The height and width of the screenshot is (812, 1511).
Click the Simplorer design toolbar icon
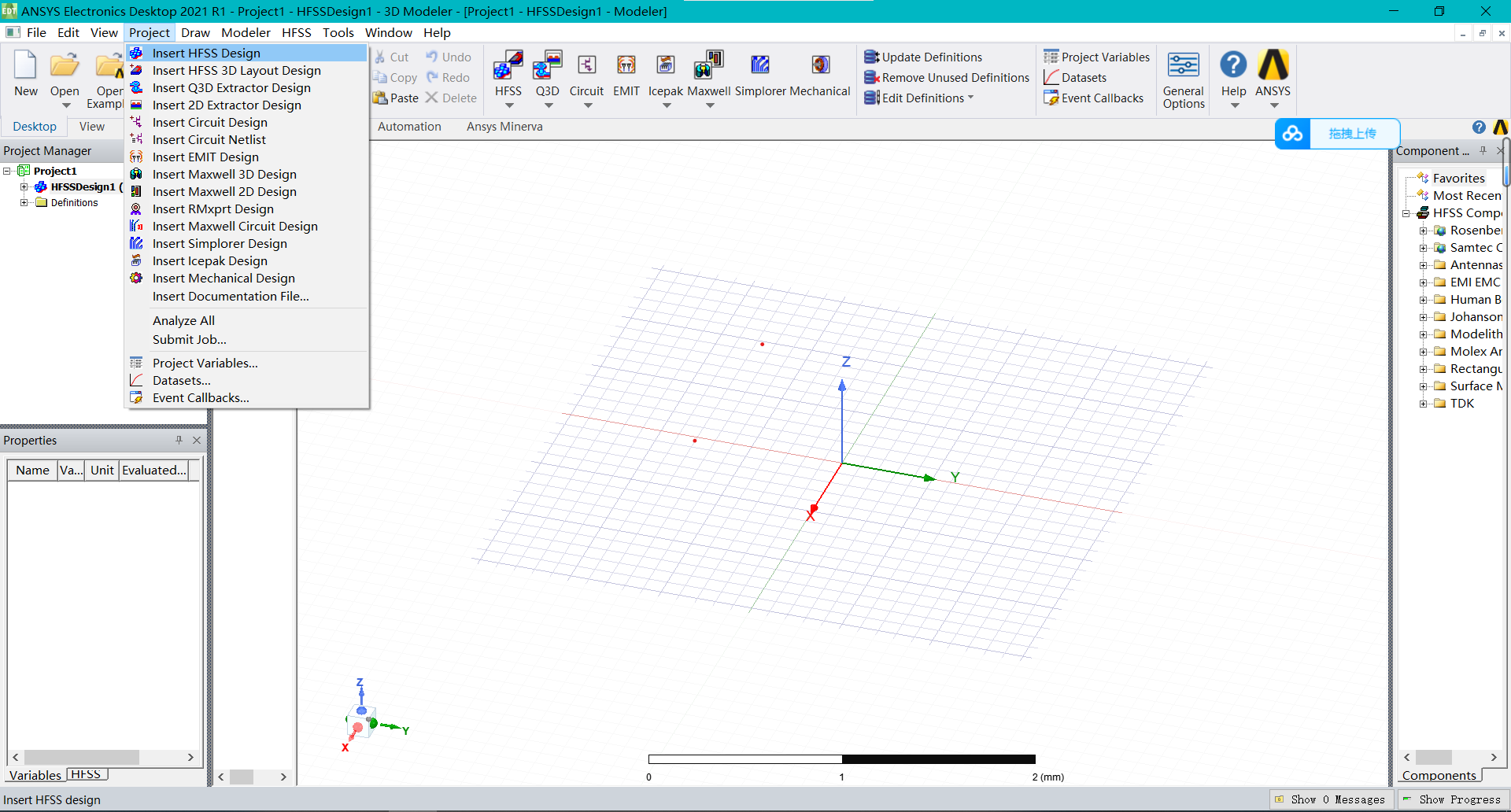760,65
